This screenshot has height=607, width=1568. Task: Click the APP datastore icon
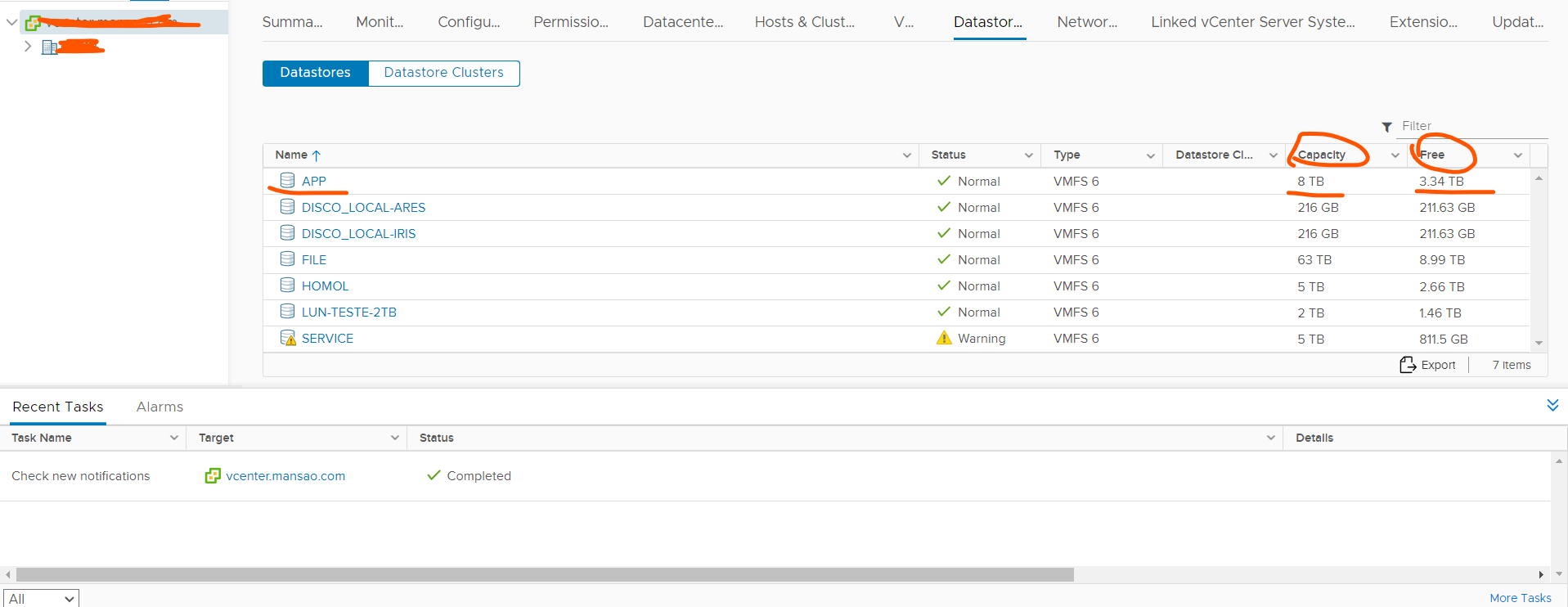click(x=287, y=181)
